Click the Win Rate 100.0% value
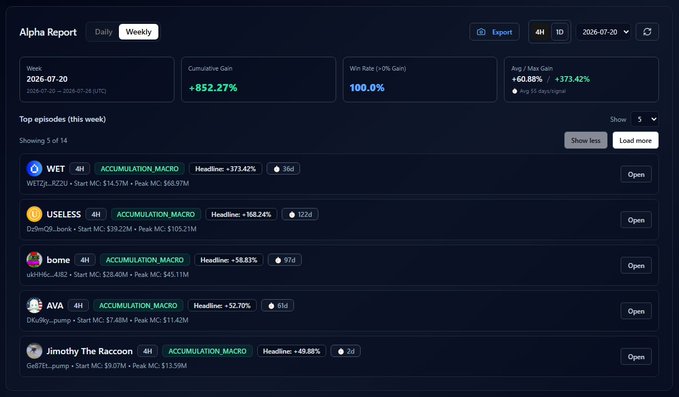 pos(367,88)
